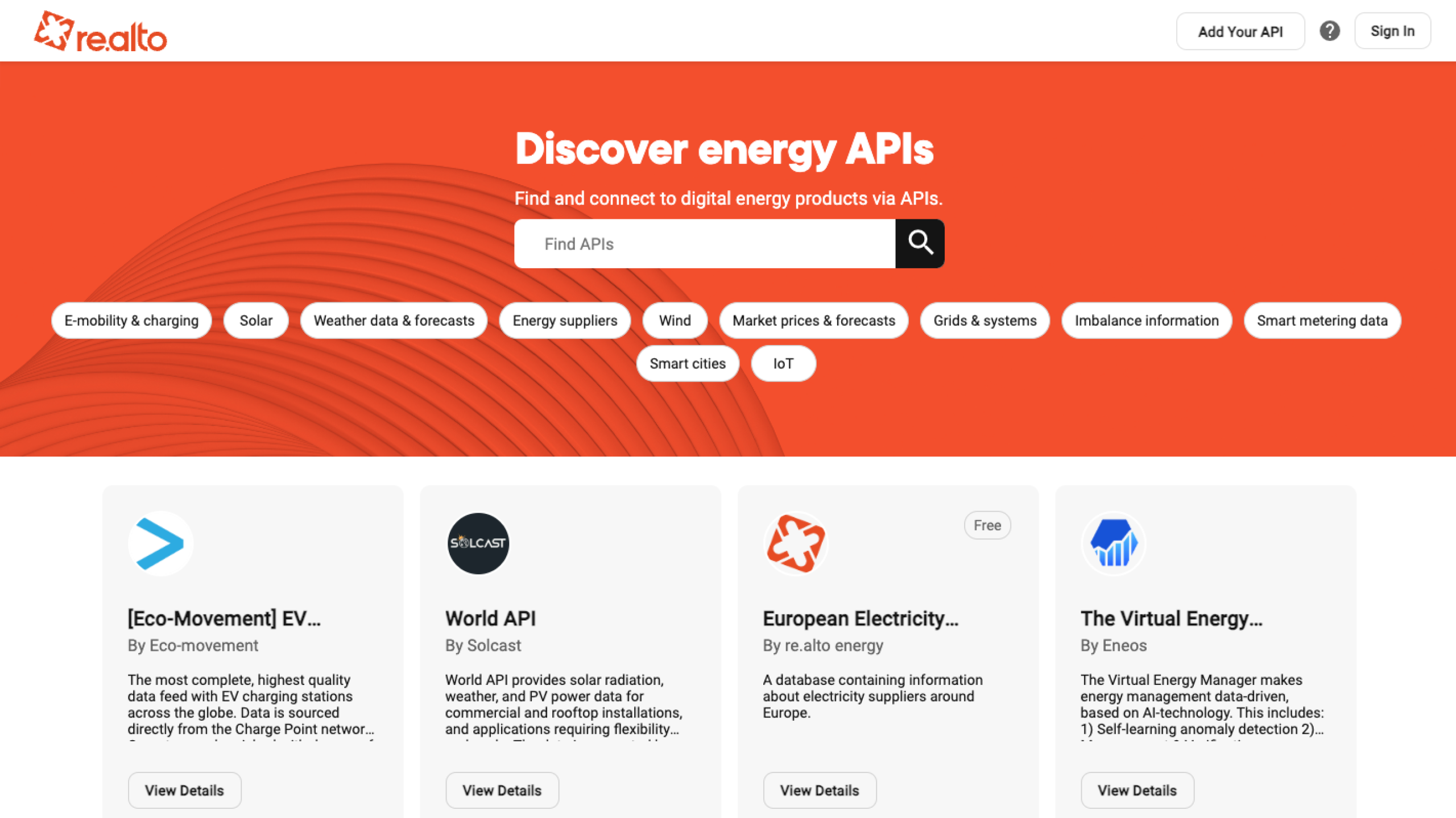1456x818 pixels.
Task: Select the Solar category filter
Action: tap(256, 320)
